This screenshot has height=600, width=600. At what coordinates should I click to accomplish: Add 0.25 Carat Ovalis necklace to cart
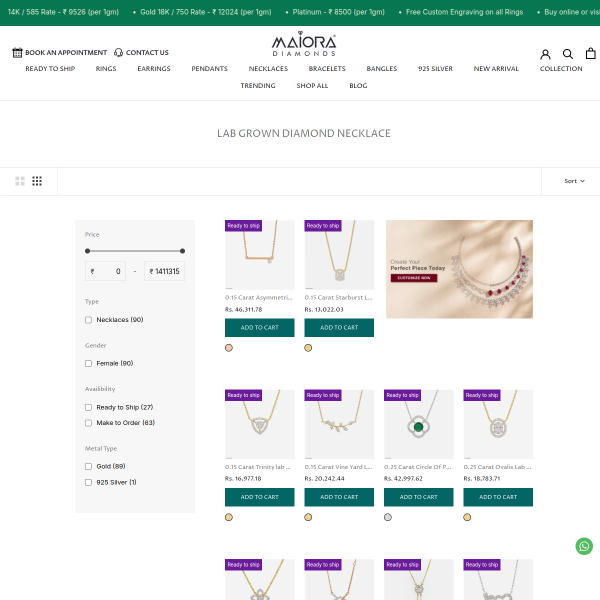pos(498,497)
